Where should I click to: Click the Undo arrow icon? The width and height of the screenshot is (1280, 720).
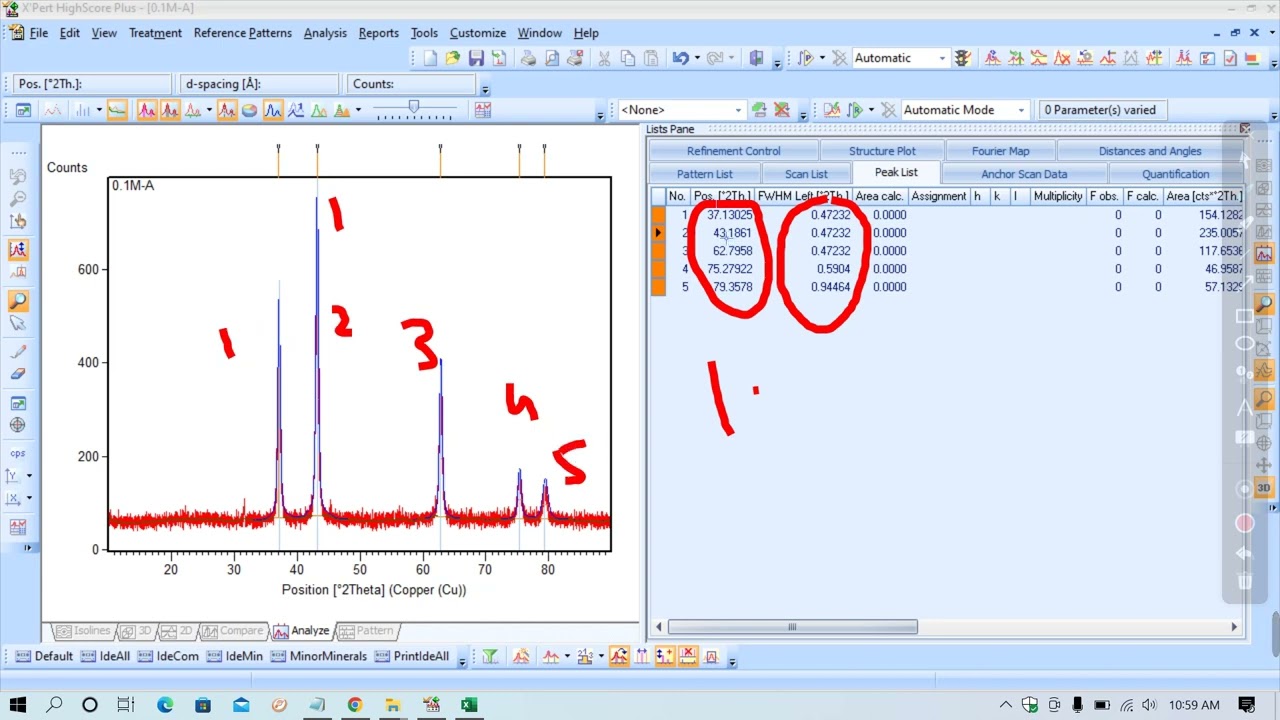(x=680, y=58)
